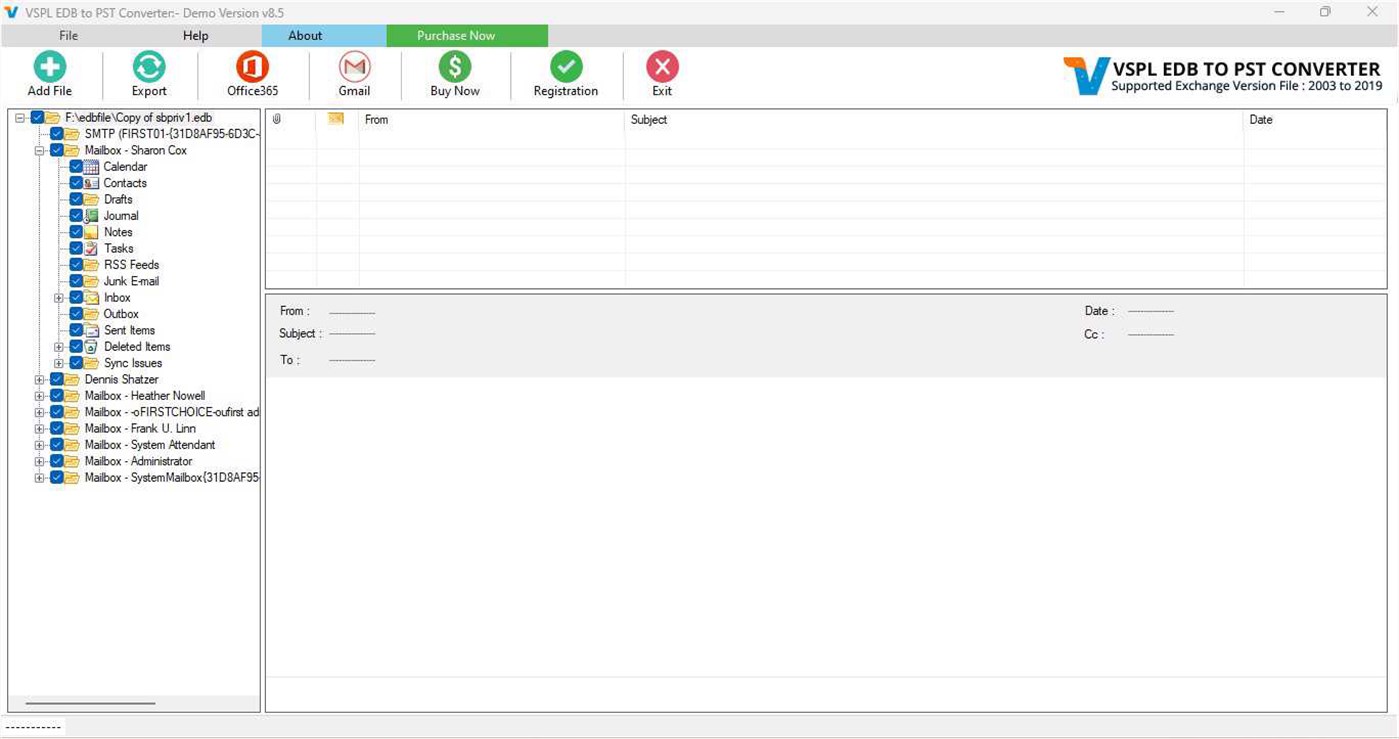
Task: Open the Office365 export option
Action: tap(250, 72)
